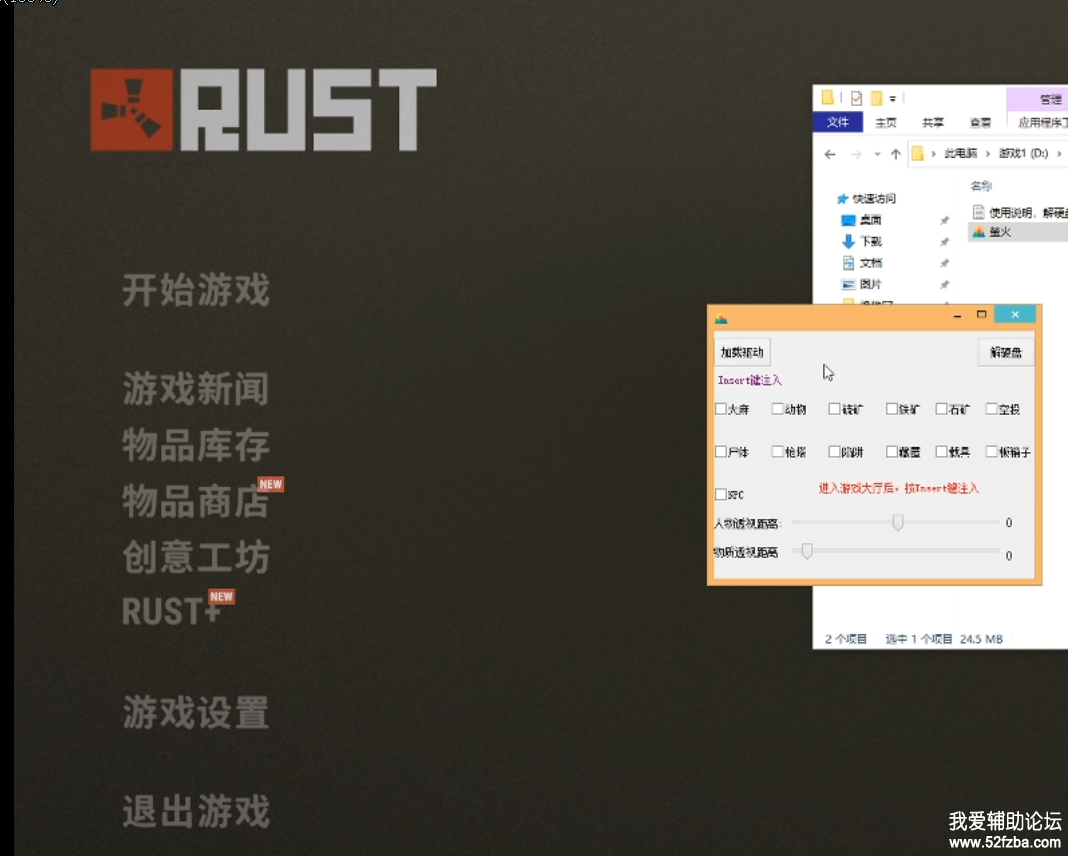
Task: Click the 名称 column header
Action: click(x=981, y=186)
